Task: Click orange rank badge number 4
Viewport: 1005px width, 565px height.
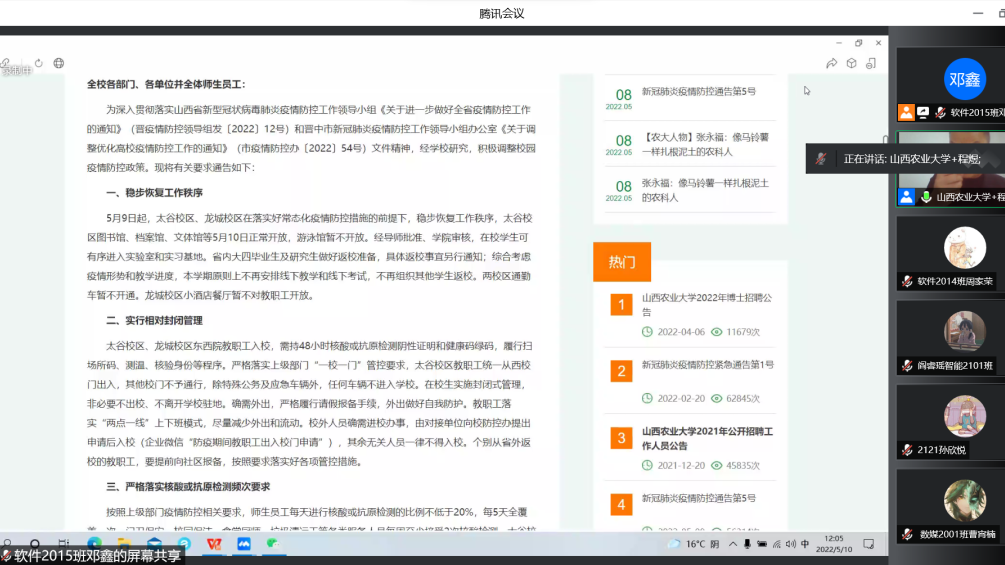Action: pos(621,505)
